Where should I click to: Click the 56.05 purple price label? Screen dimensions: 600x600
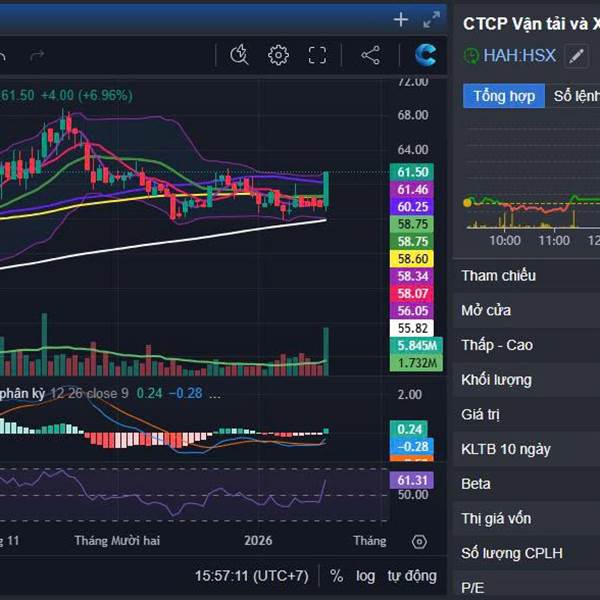click(x=412, y=311)
